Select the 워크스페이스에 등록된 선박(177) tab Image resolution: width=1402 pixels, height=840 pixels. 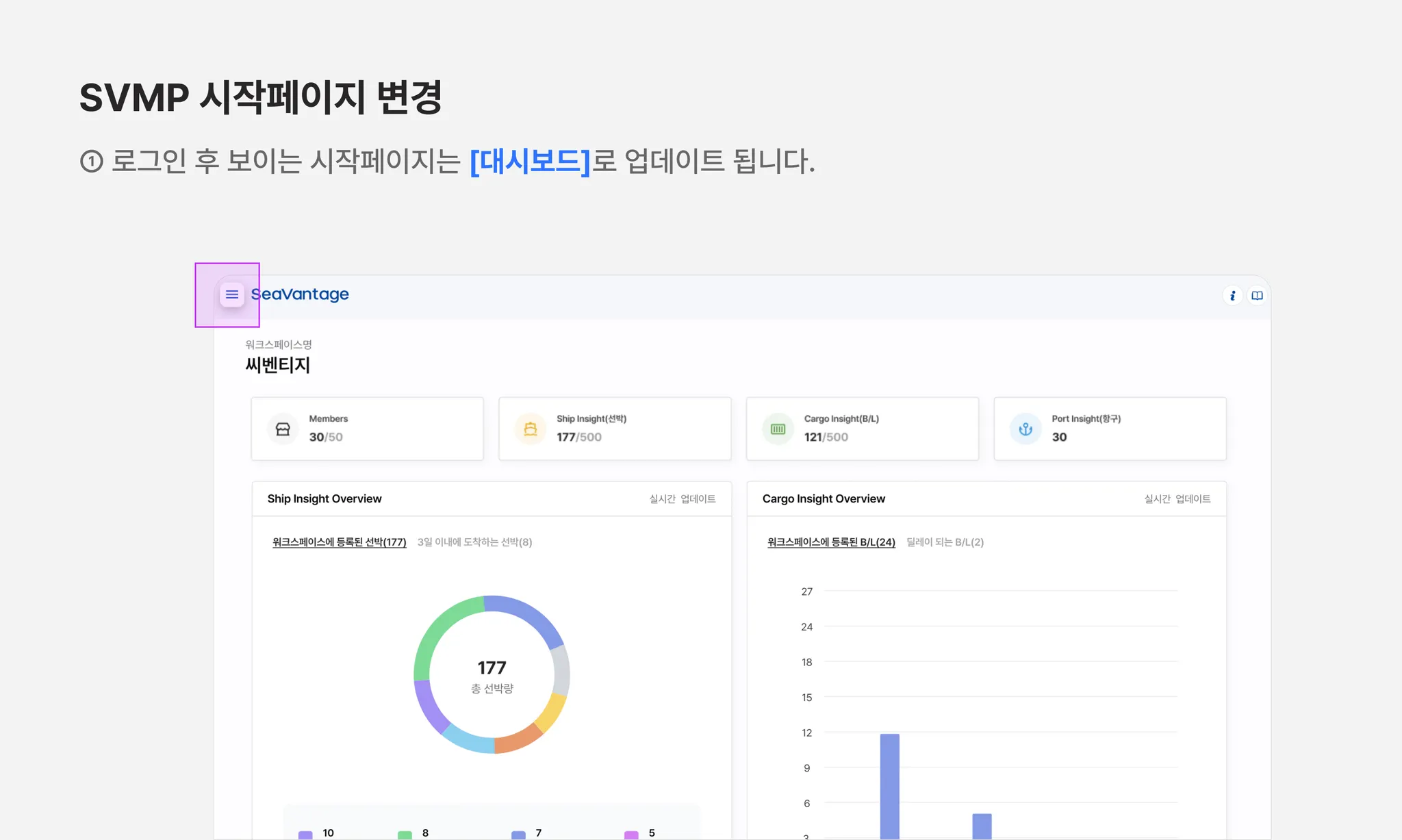[339, 542]
